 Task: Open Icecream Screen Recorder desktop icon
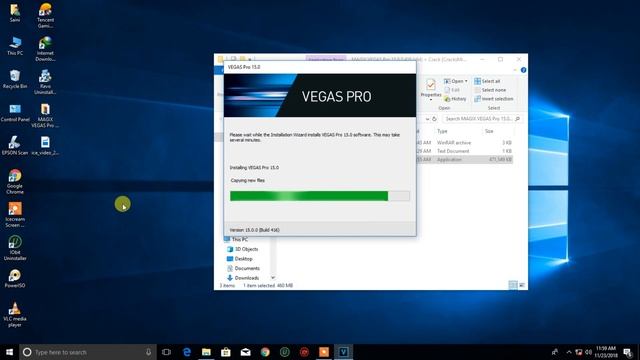[15, 215]
